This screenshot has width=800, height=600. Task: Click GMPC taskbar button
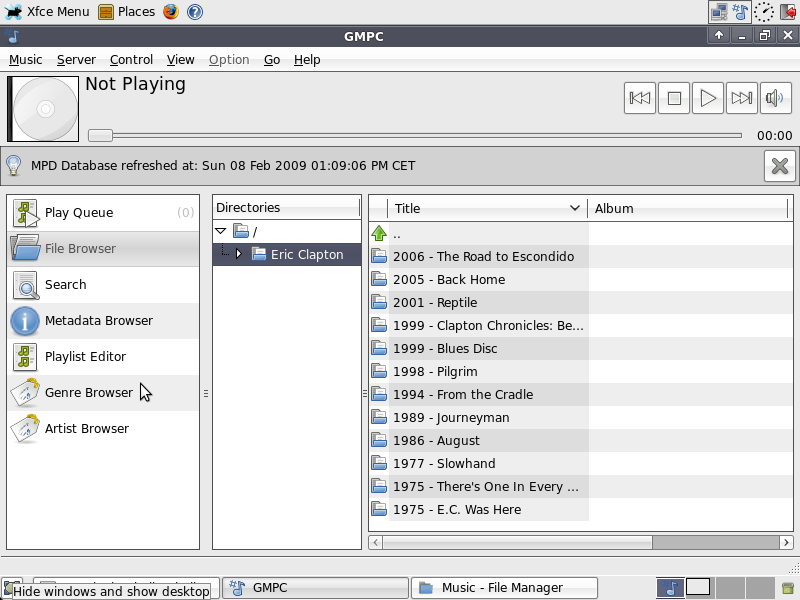(316, 588)
